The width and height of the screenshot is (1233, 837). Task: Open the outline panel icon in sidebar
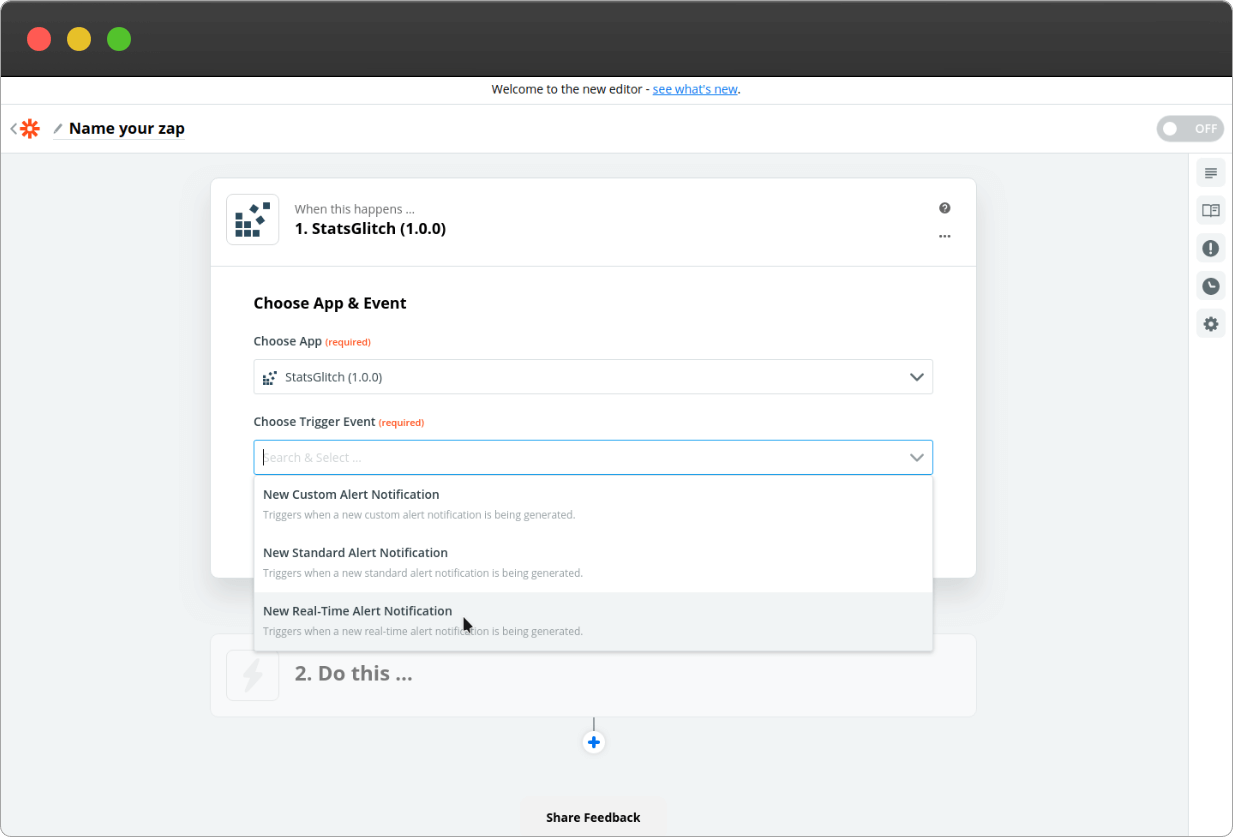pyautogui.click(x=1211, y=173)
